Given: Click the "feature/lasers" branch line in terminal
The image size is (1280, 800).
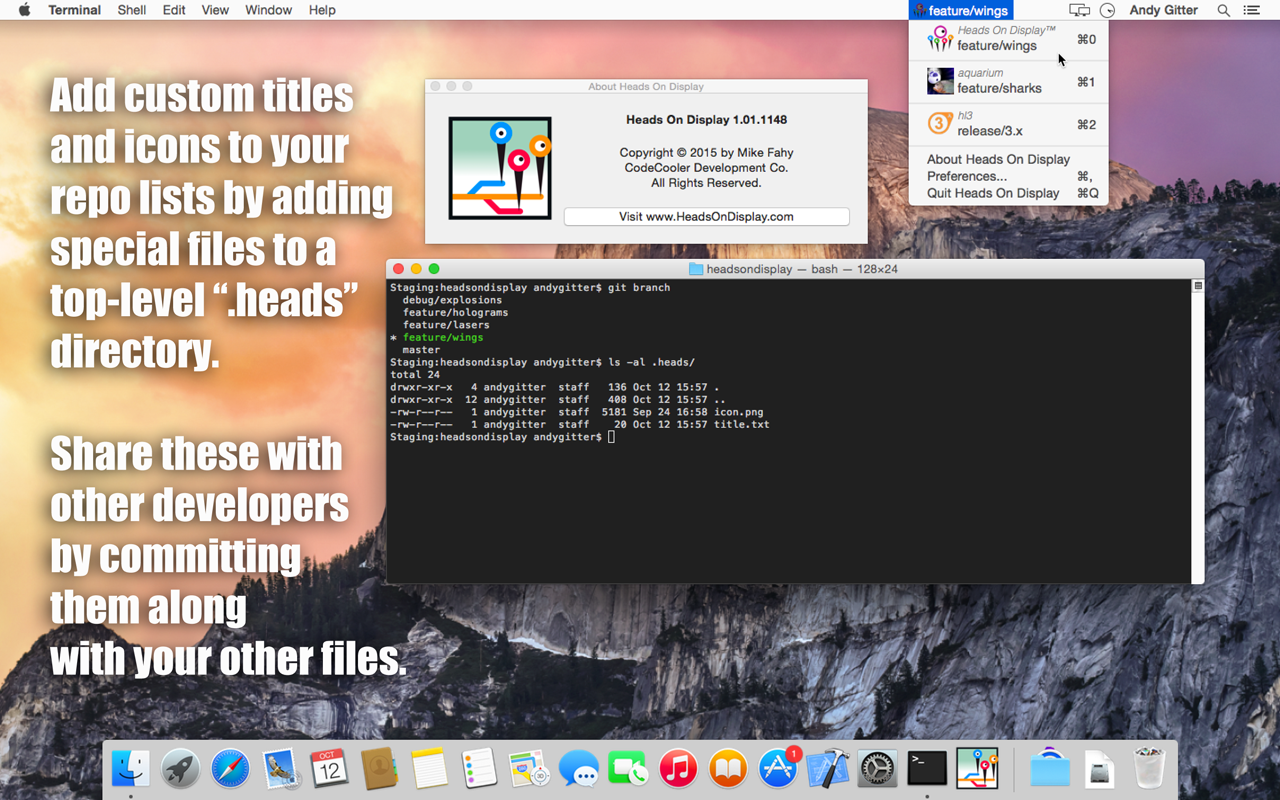Looking at the screenshot, I should (x=446, y=325).
